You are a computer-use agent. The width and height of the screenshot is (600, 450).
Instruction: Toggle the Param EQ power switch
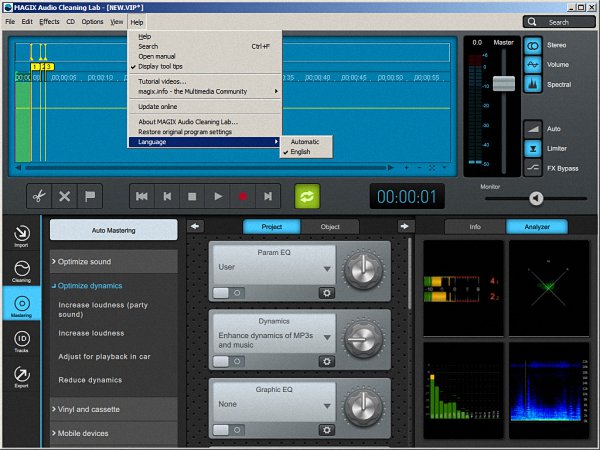click(226, 293)
